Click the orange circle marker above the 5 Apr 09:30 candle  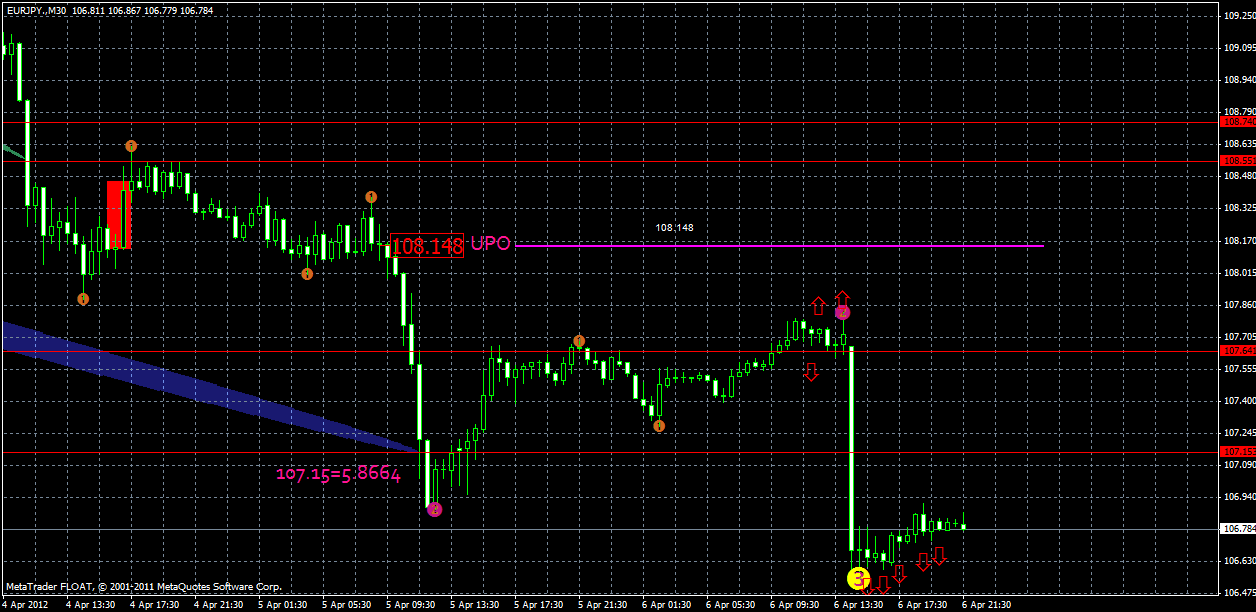tap(371, 197)
